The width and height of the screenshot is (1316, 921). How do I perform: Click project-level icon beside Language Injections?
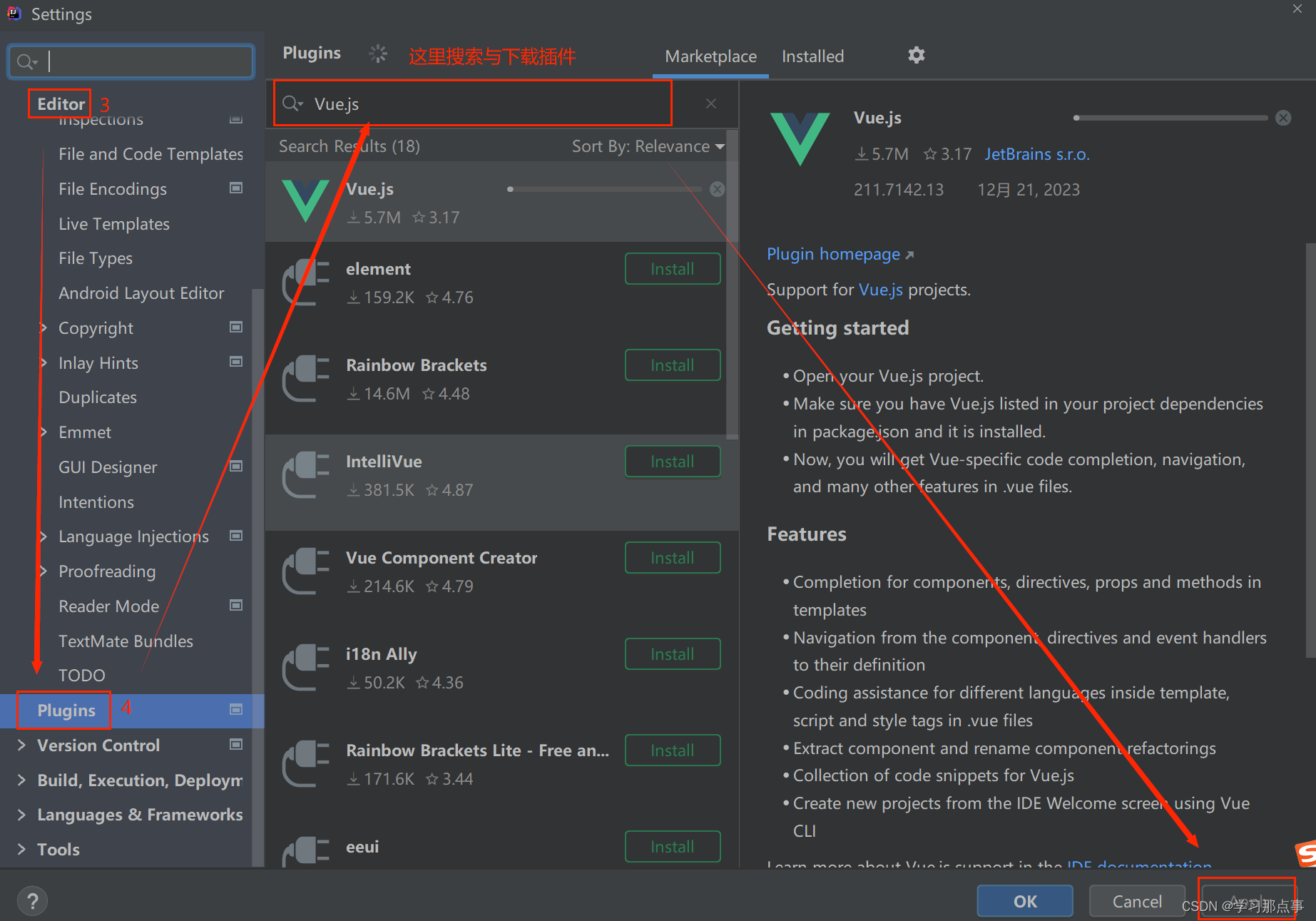click(236, 535)
